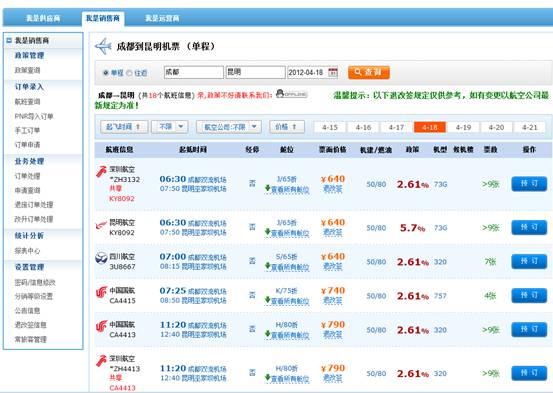
Task: Click Air China logo for flight CA4415
Action: [x=101, y=292]
